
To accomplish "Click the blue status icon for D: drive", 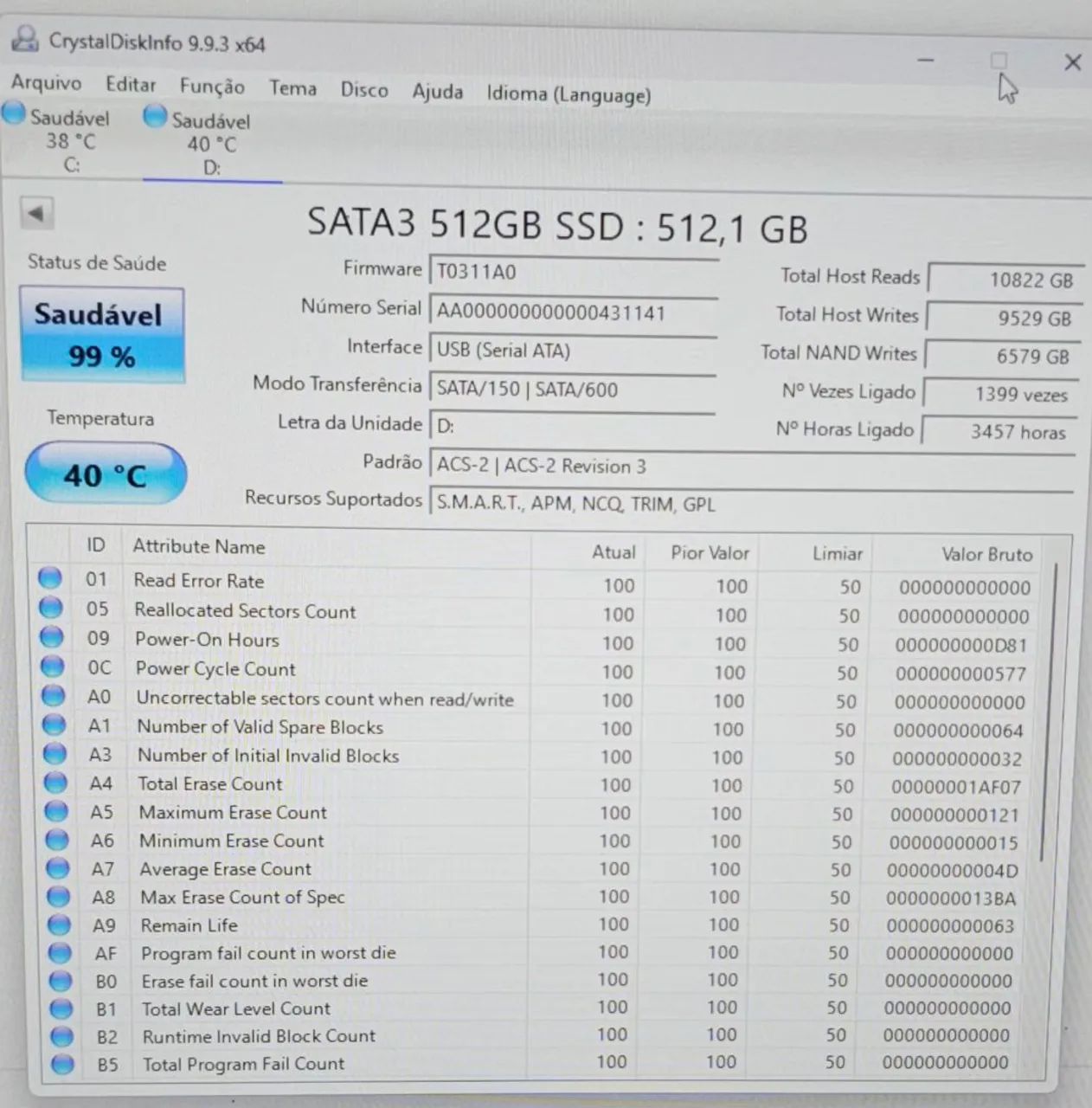I will [155, 117].
